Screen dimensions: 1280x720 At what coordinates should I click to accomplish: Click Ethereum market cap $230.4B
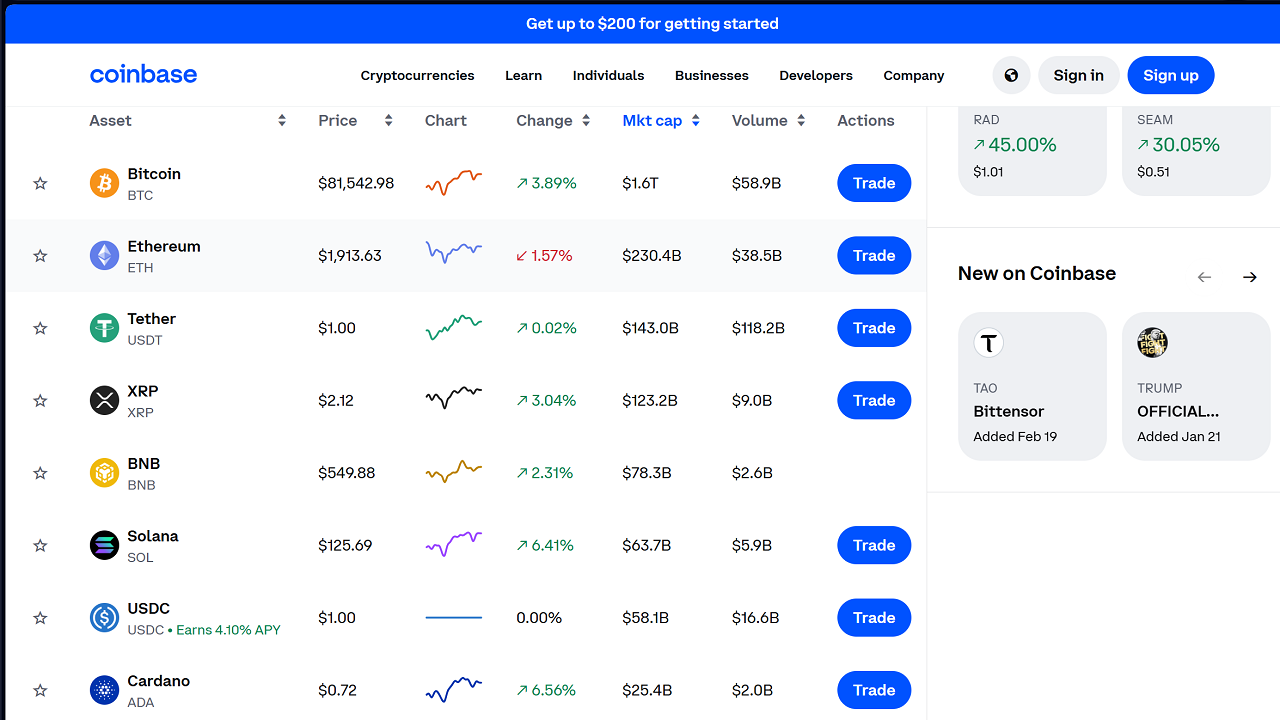pyautogui.click(x=652, y=256)
